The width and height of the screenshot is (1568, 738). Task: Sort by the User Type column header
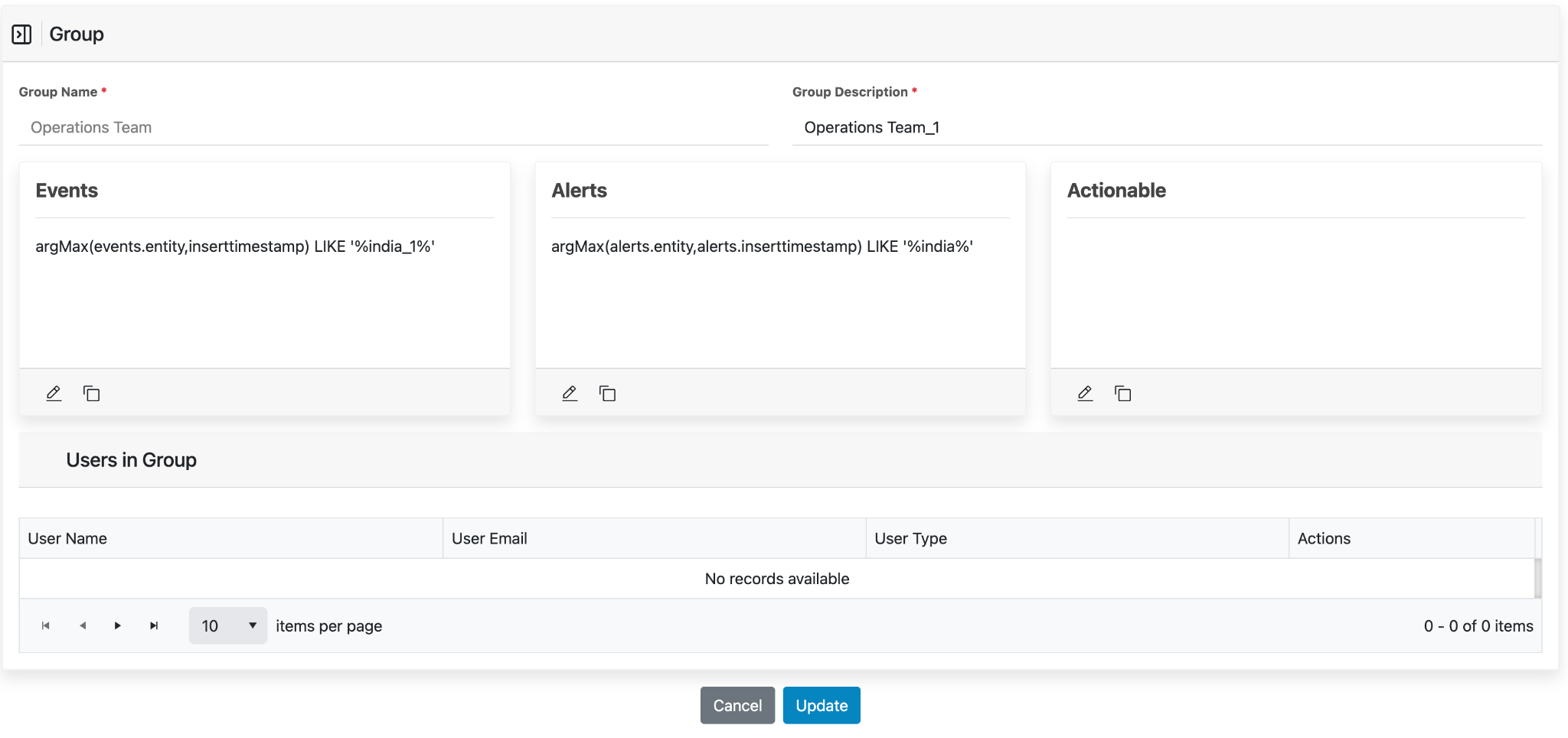pos(910,539)
